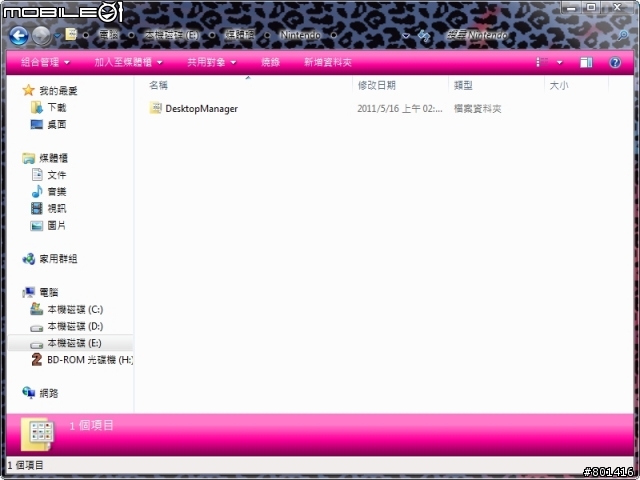This screenshot has height=480, width=640.
Task: Click the magnifier search icon
Action: (x=623, y=36)
